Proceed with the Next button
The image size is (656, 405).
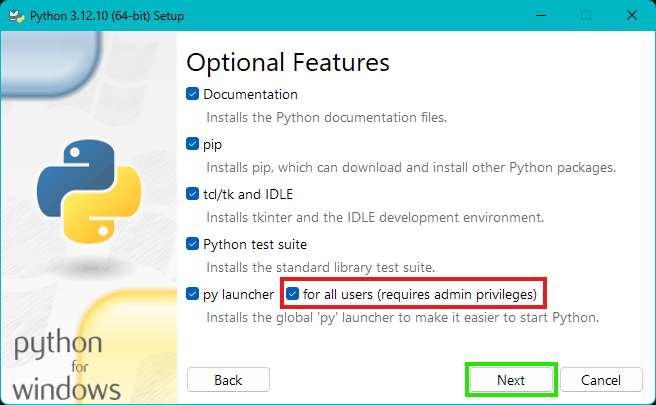click(x=511, y=380)
